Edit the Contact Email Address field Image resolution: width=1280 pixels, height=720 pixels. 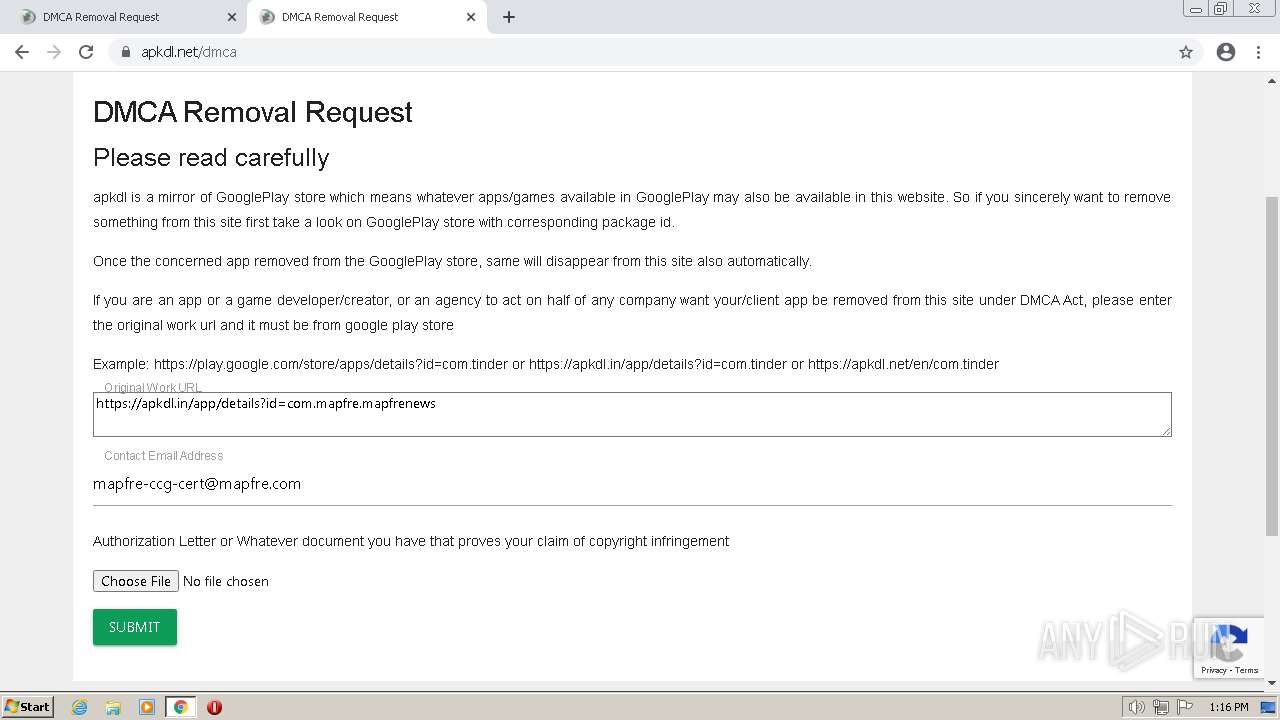[x=632, y=484]
